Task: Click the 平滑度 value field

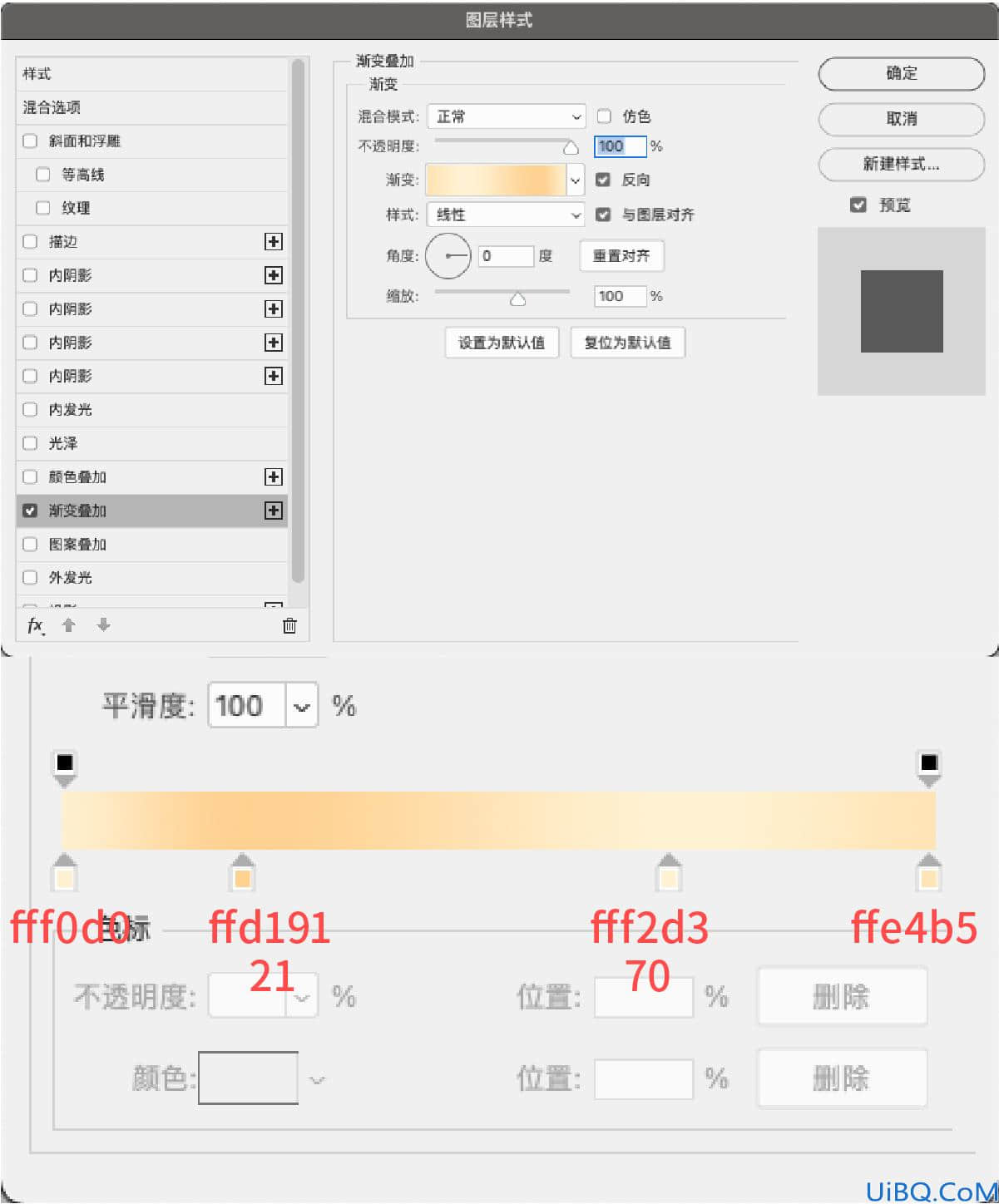Action: point(247,706)
